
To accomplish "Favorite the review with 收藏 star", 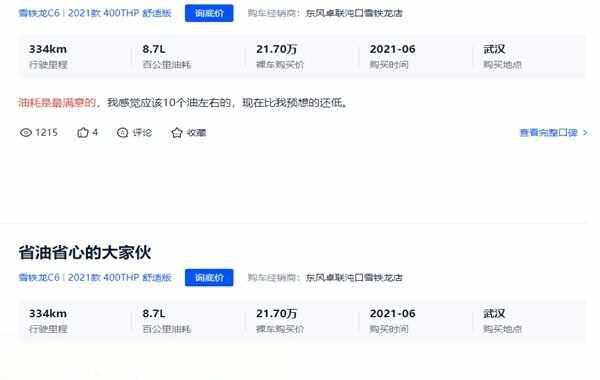I will coord(176,133).
